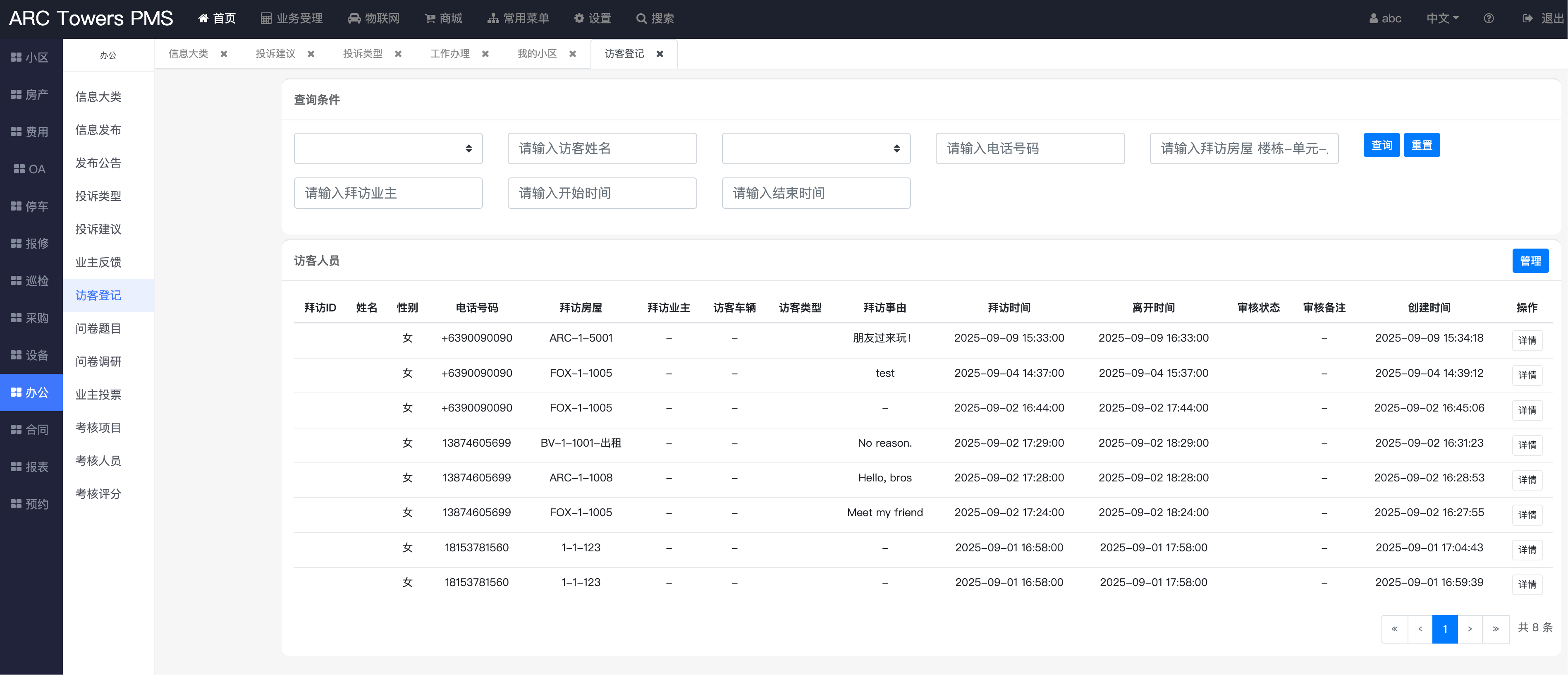Open the 中文 language dropdown

click(x=1442, y=19)
